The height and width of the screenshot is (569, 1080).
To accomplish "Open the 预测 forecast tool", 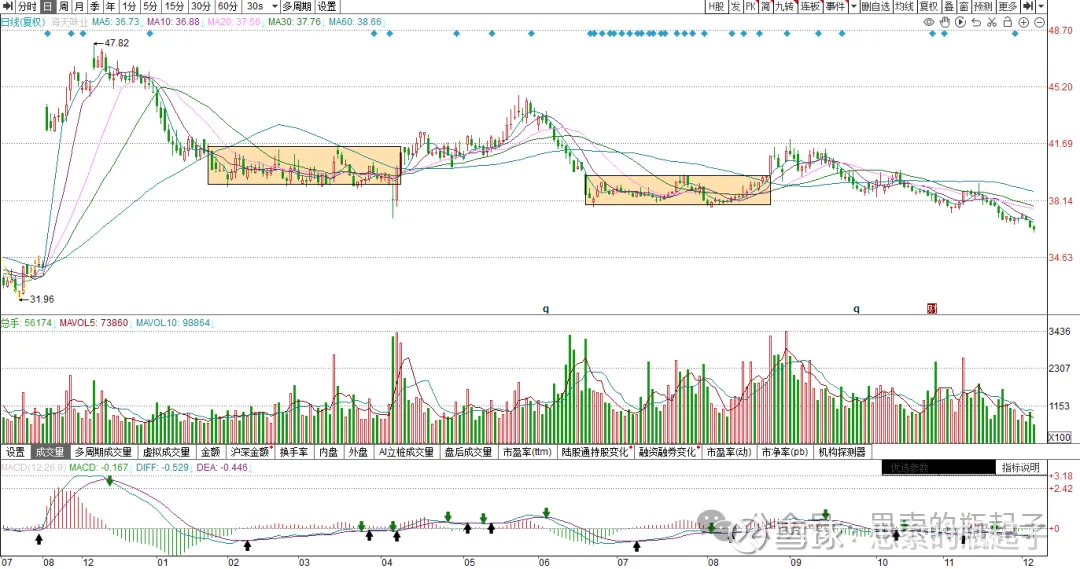I will pyautogui.click(x=983, y=6).
